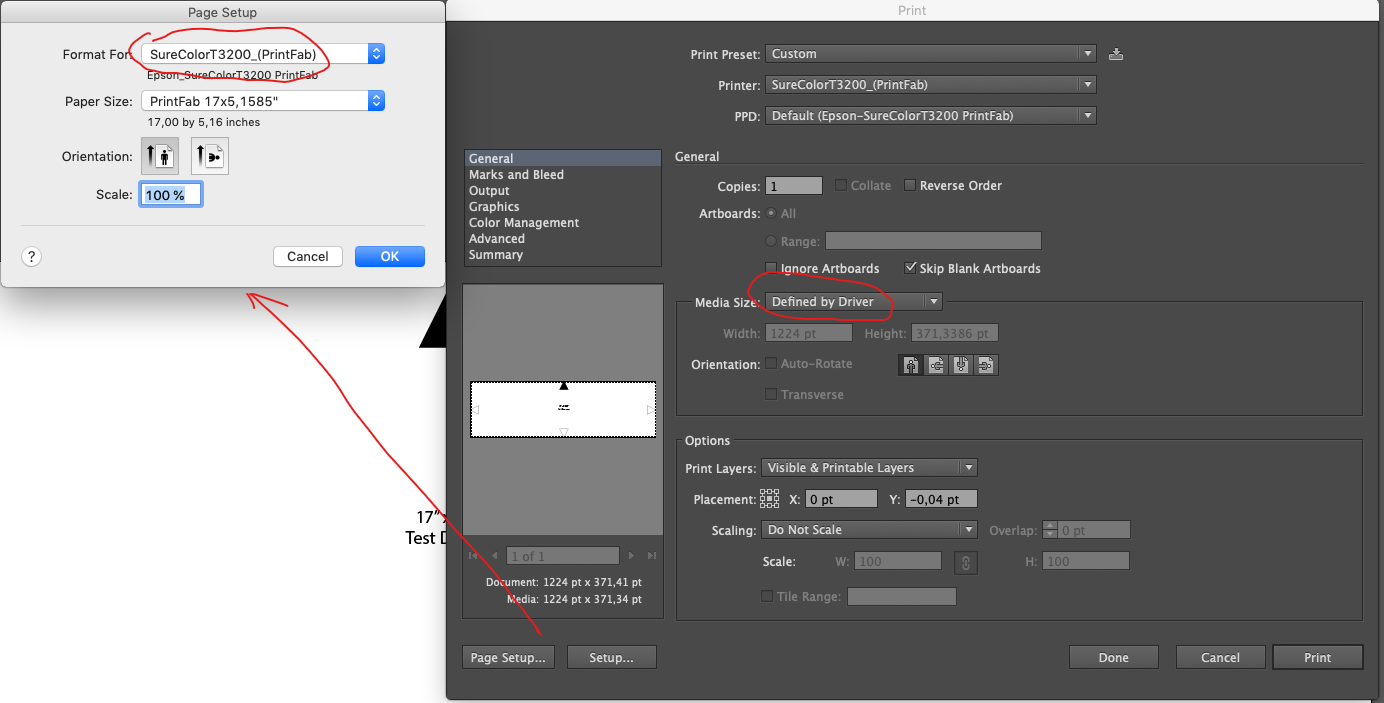This screenshot has width=1384, height=703.
Task: Click the save print preset icon
Action: tap(1116, 54)
